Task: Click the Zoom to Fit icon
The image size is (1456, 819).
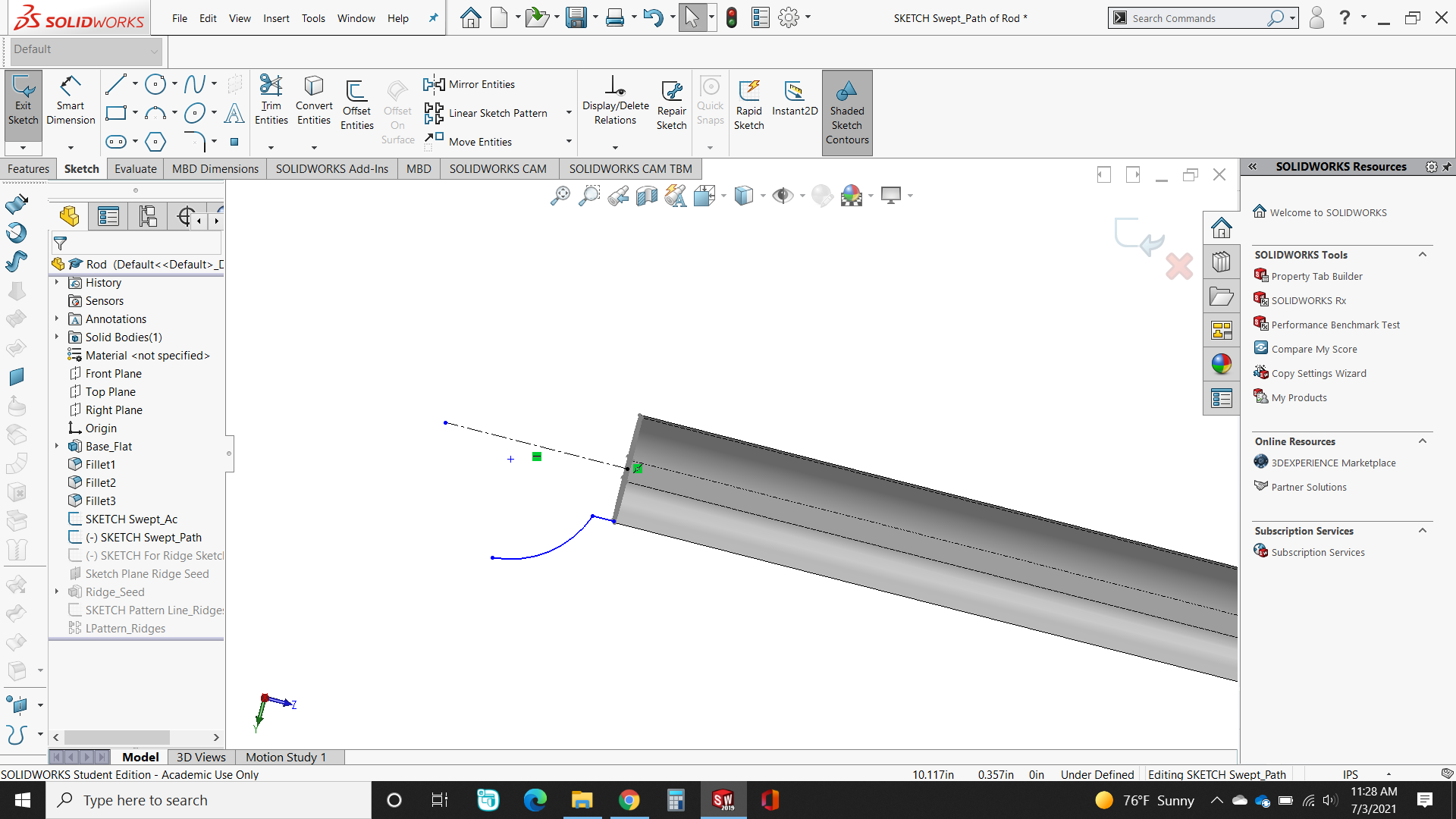Action: 560,196
